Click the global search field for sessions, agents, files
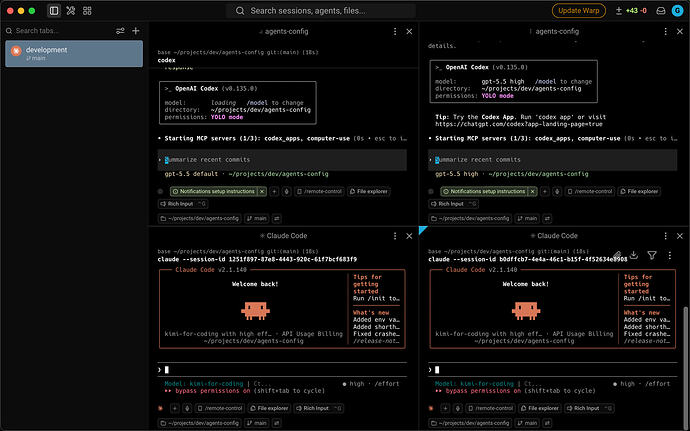Image resolution: width=690 pixels, height=431 pixels. [x=321, y=11]
